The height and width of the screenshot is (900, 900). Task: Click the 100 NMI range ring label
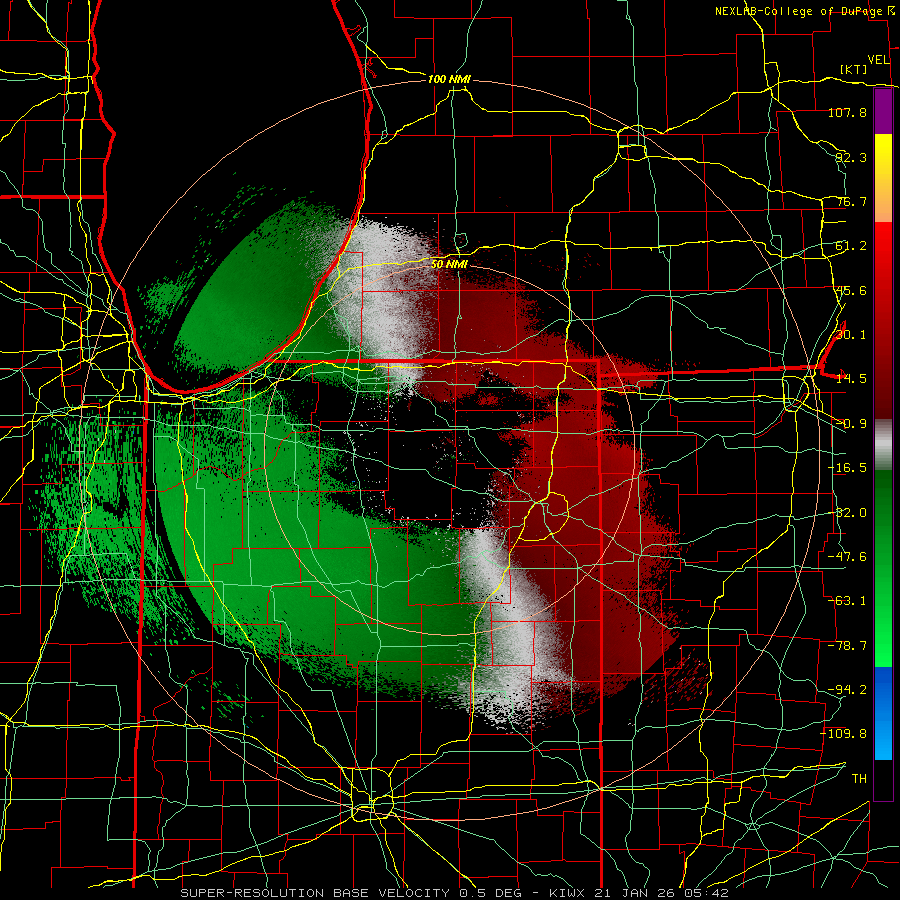(x=449, y=79)
